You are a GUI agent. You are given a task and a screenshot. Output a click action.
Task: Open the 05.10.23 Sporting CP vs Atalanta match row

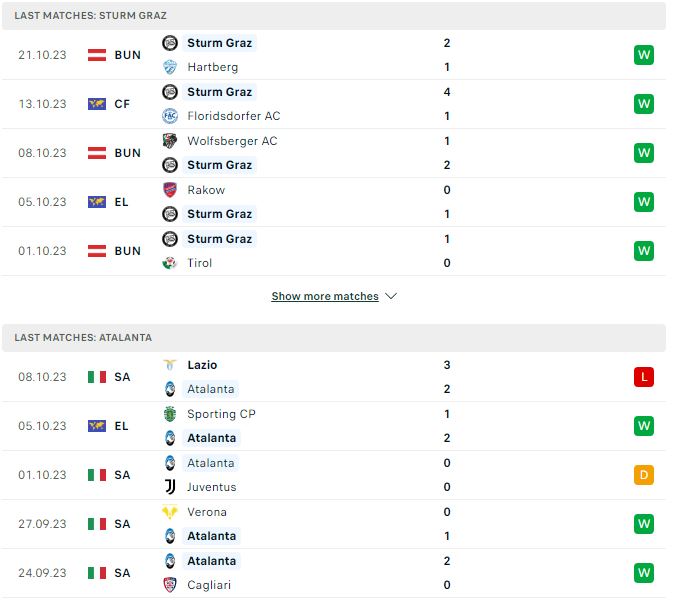click(x=334, y=426)
